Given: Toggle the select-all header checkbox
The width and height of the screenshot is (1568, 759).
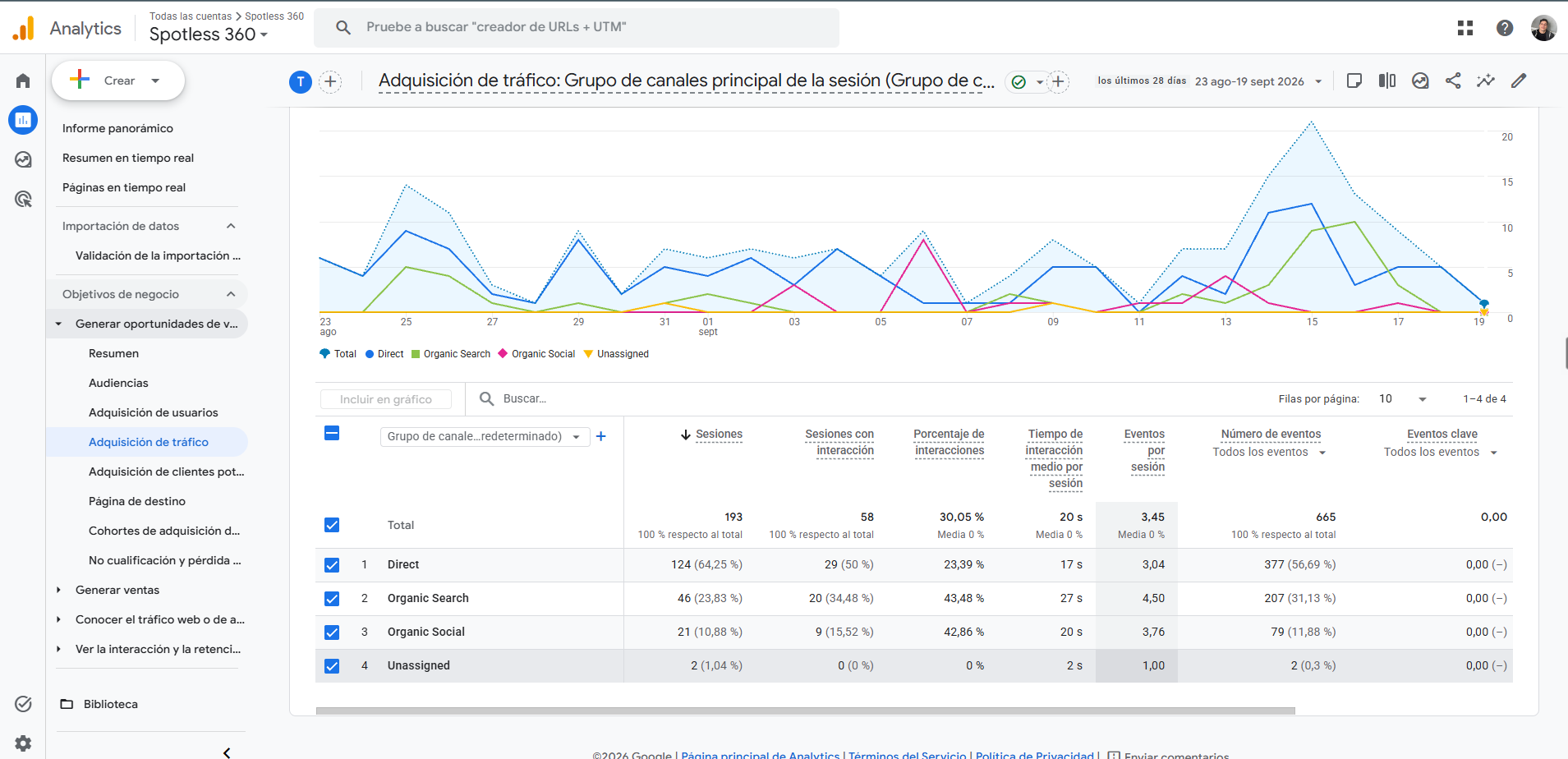Looking at the screenshot, I should pyautogui.click(x=332, y=433).
